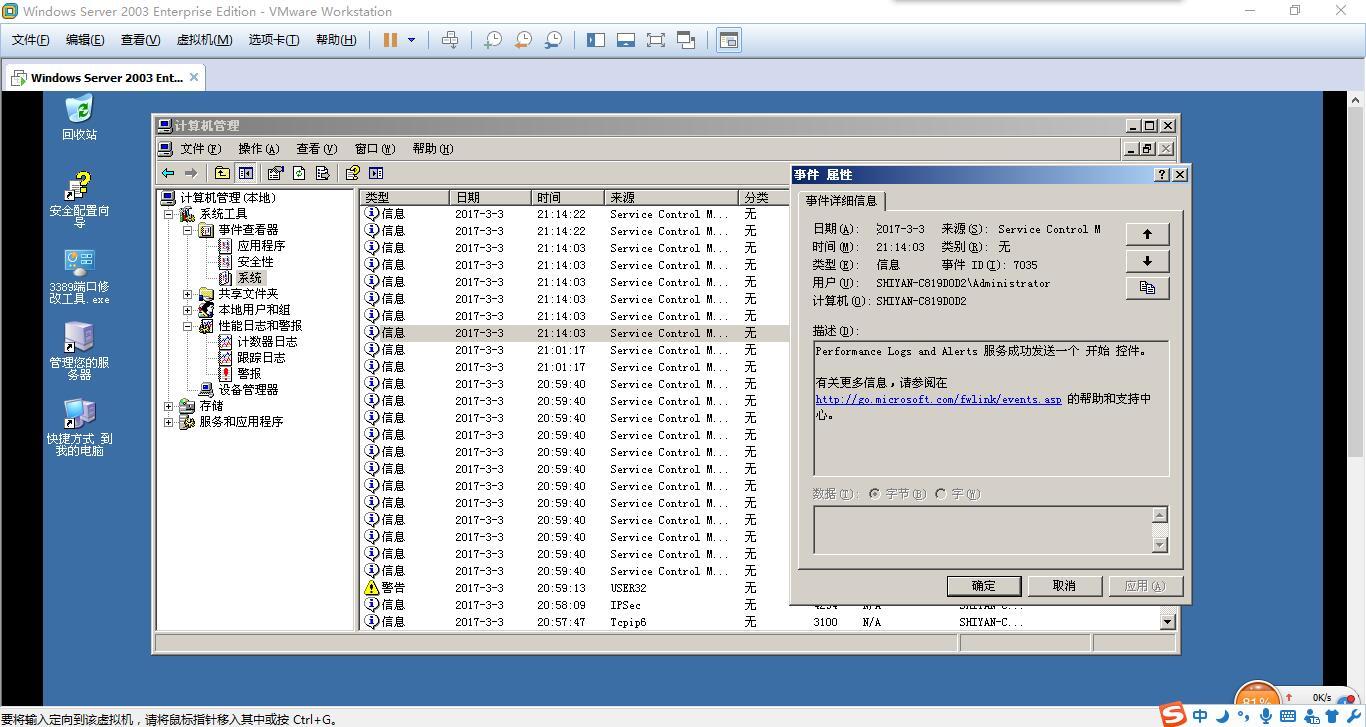Viewport: 1366px width, 727px height.
Task: Click the 取消 button in event properties
Action: click(1064, 586)
